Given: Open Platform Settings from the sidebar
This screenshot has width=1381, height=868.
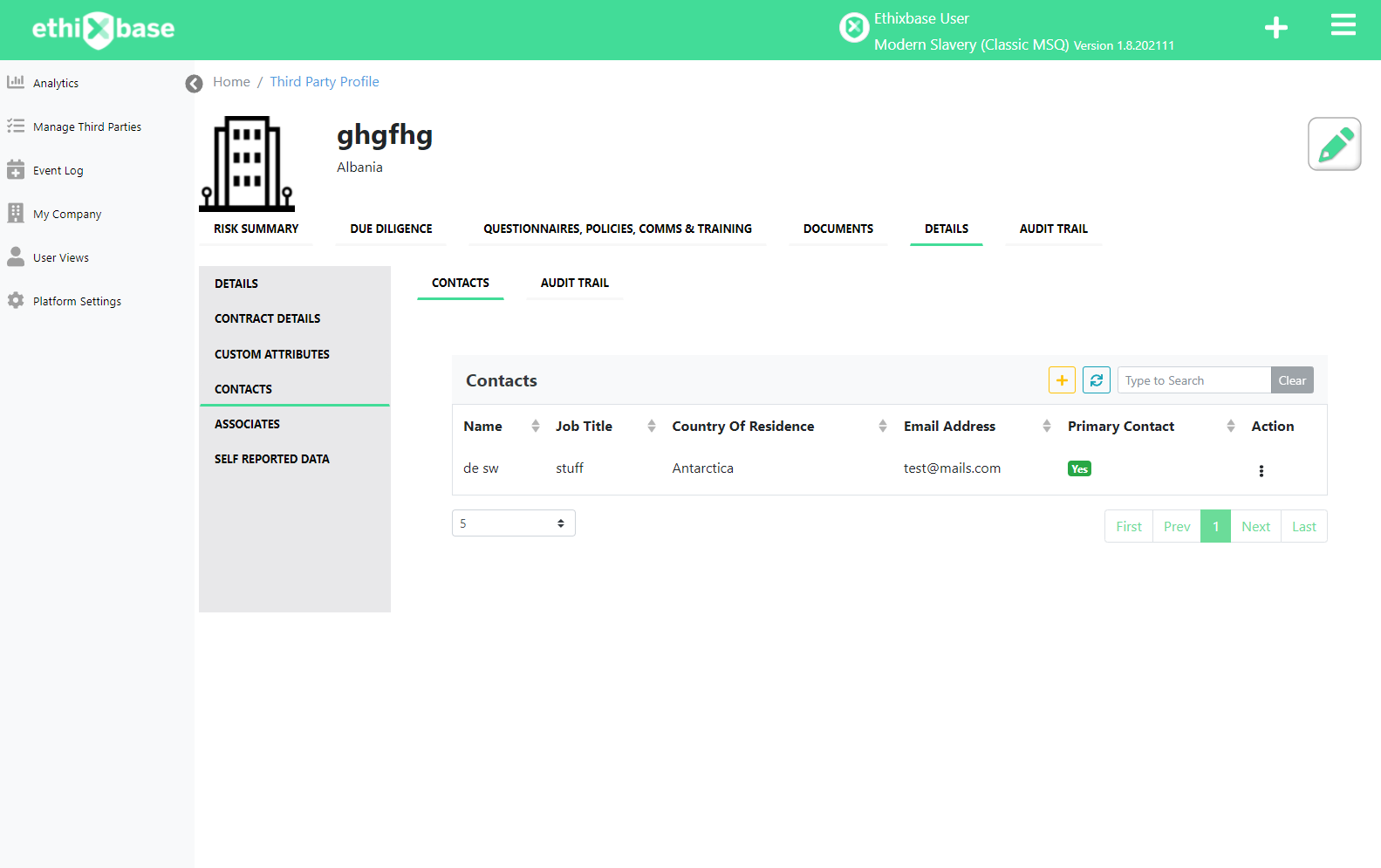Looking at the screenshot, I should [x=77, y=301].
